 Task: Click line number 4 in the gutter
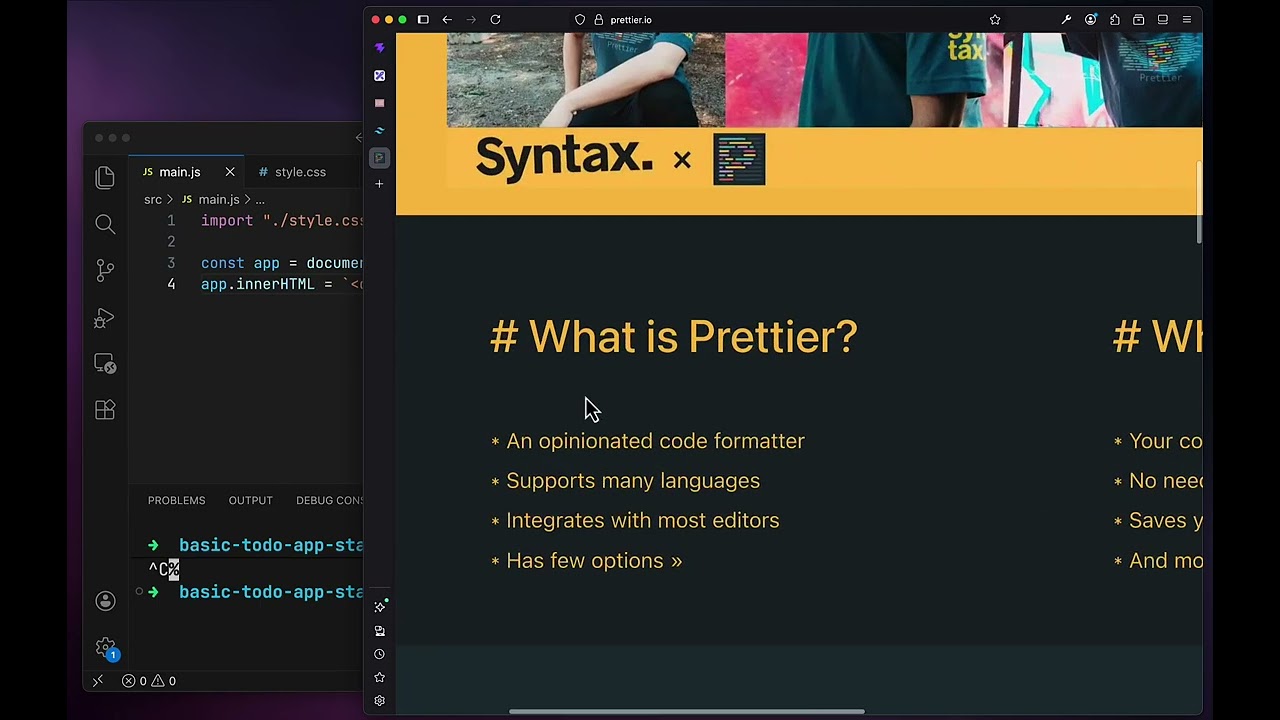tap(171, 284)
